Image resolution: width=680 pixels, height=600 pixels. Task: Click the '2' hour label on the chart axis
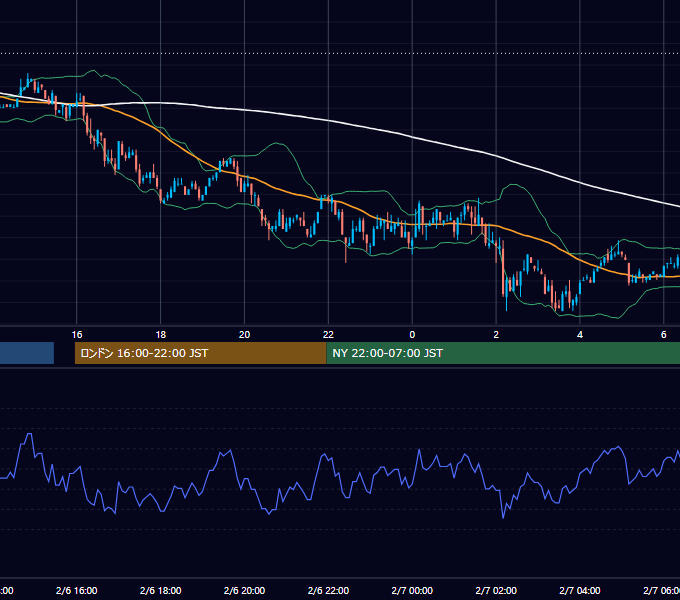pyautogui.click(x=496, y=335)
